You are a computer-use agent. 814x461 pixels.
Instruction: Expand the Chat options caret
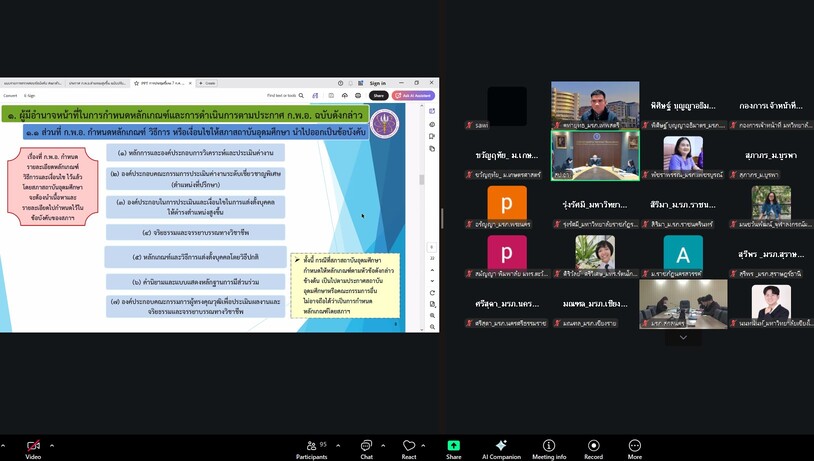383,445
